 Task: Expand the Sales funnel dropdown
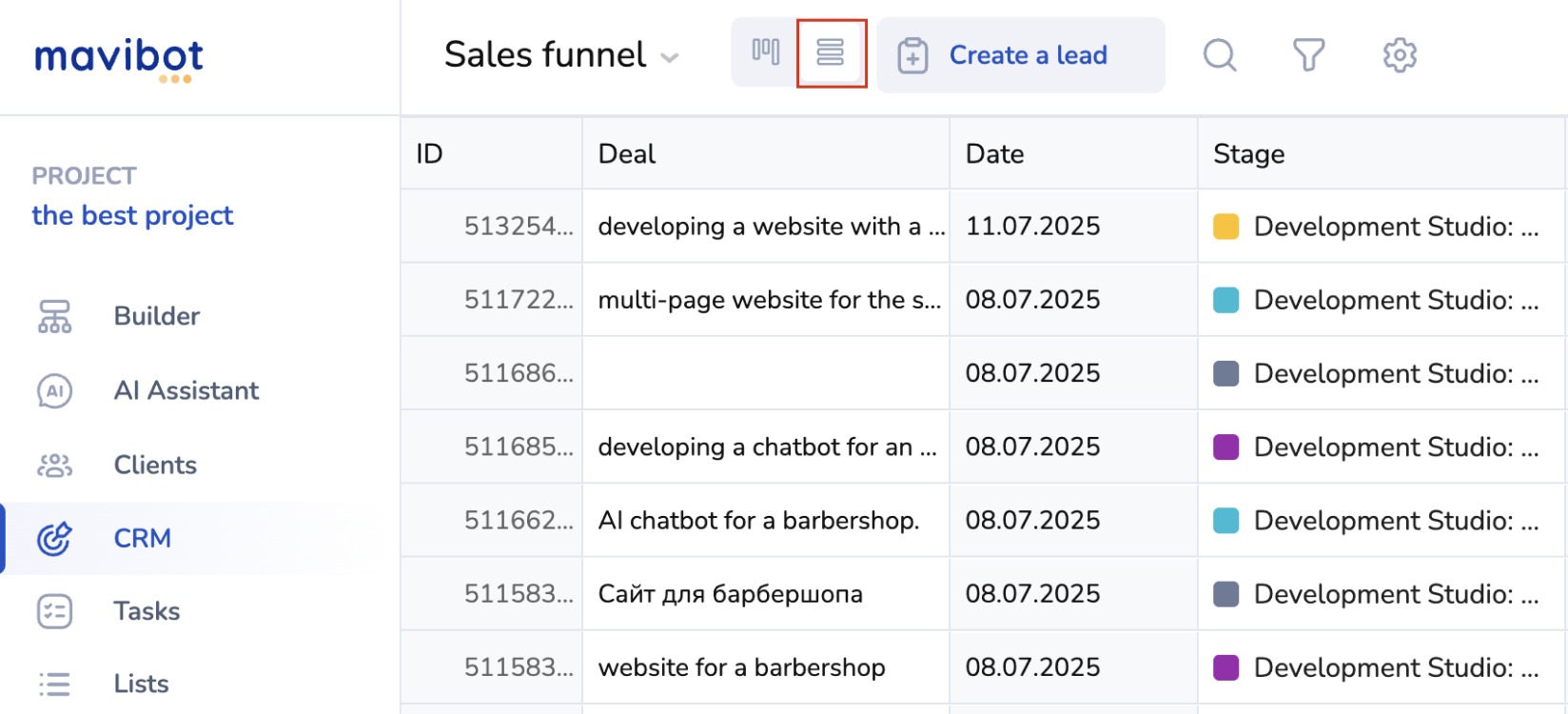click(x=670, y=57)
